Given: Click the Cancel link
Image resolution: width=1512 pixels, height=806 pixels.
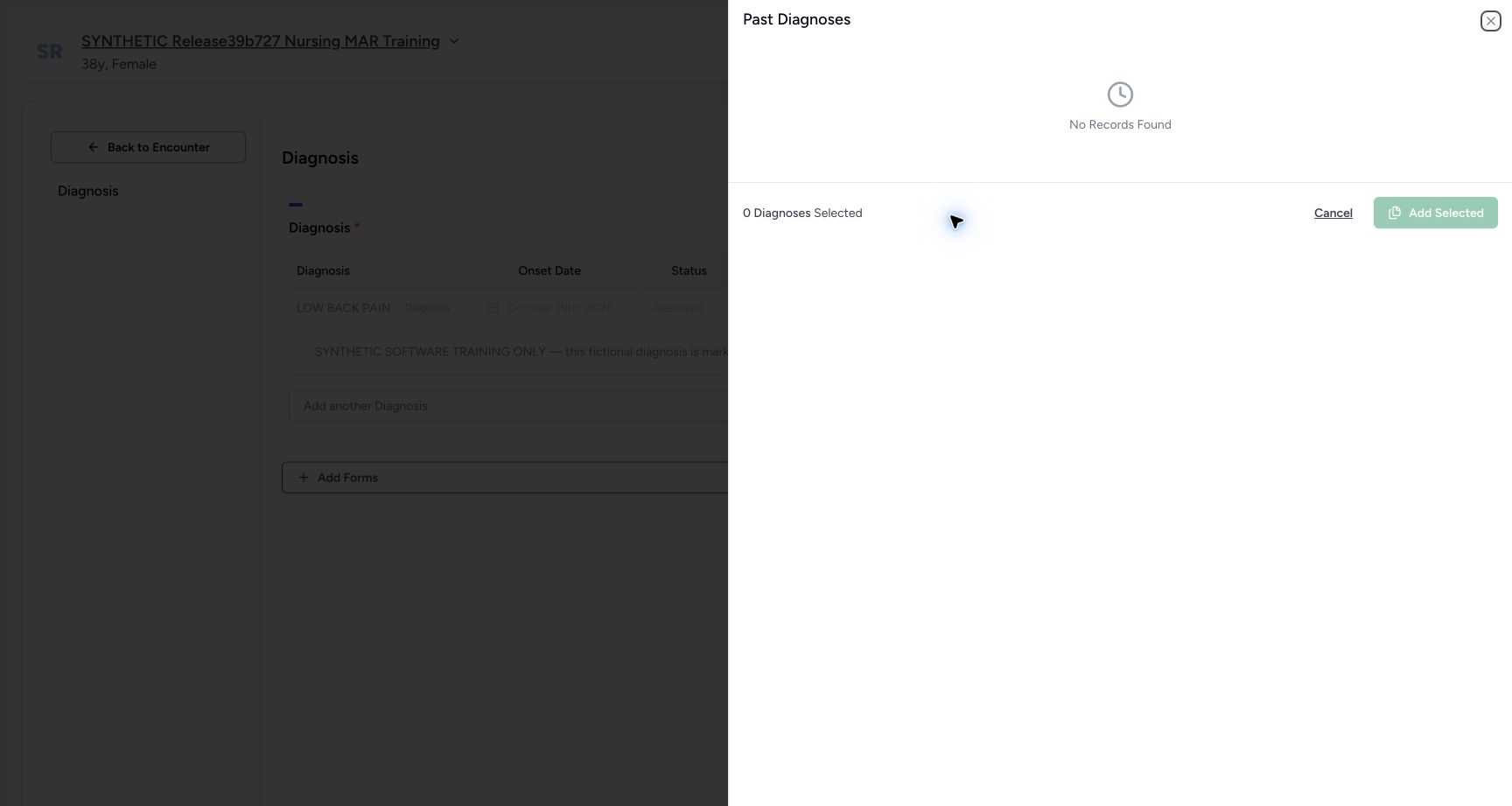Looking at the screenshot, I should tap(1333, 213).
